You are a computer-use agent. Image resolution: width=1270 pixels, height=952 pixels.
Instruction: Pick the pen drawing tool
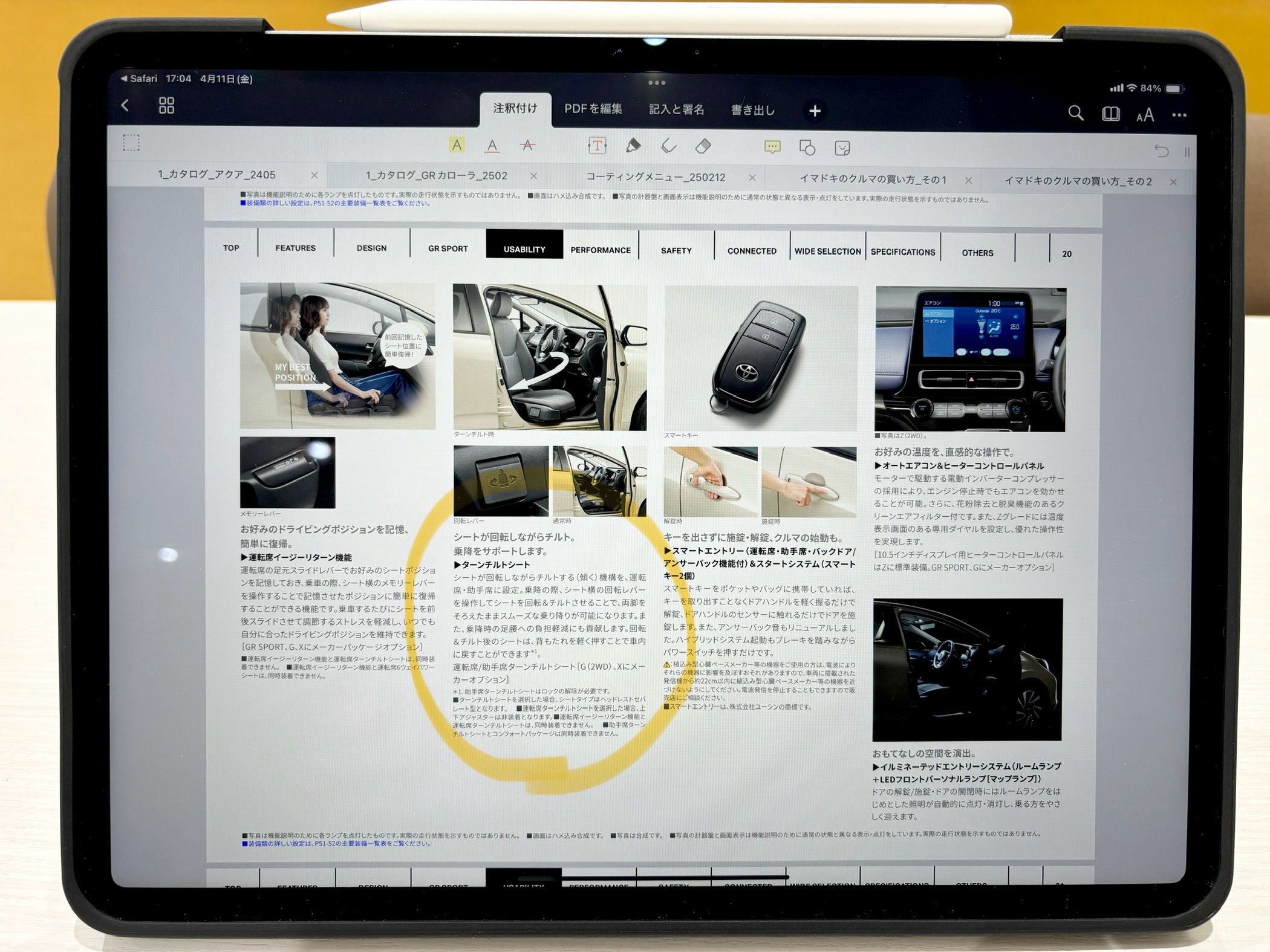[633, 146]
